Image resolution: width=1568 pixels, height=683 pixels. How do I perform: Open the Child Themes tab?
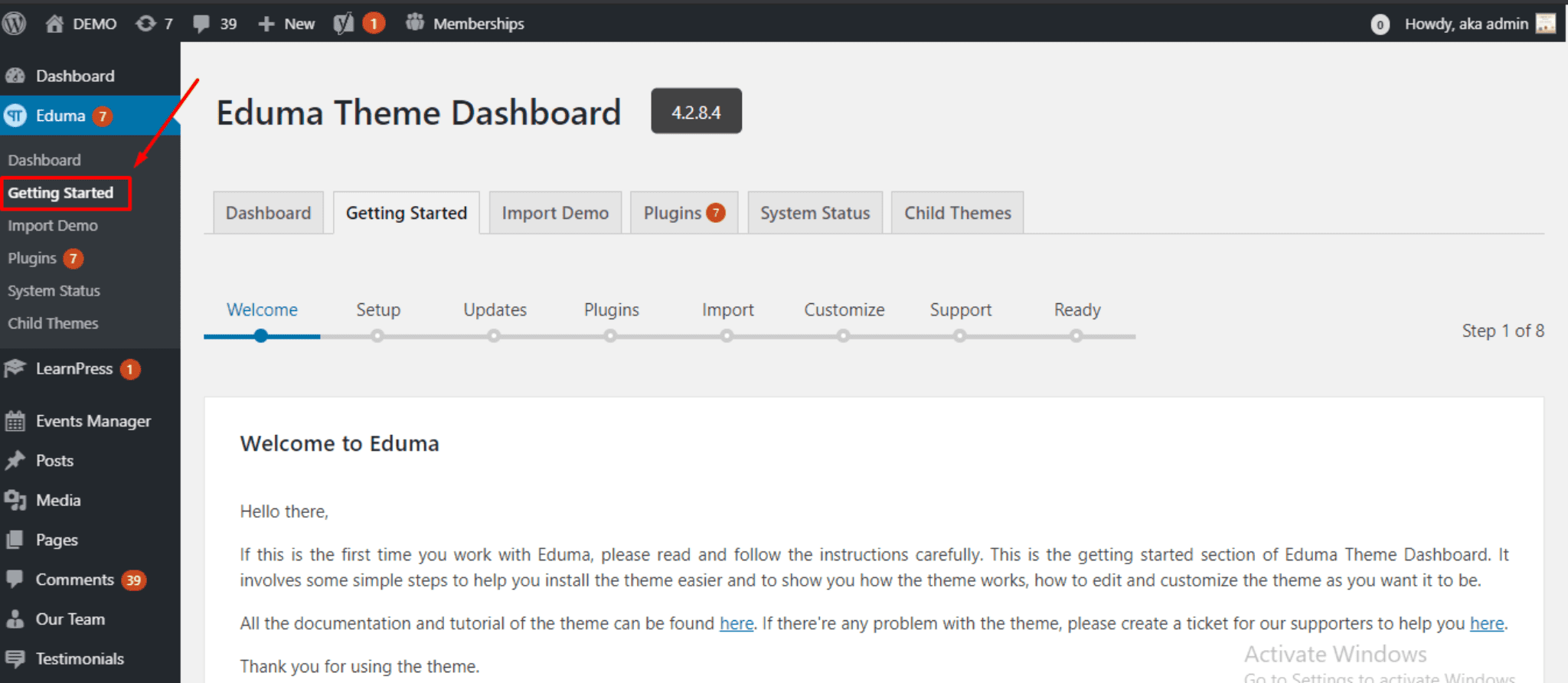pos(957,213)
